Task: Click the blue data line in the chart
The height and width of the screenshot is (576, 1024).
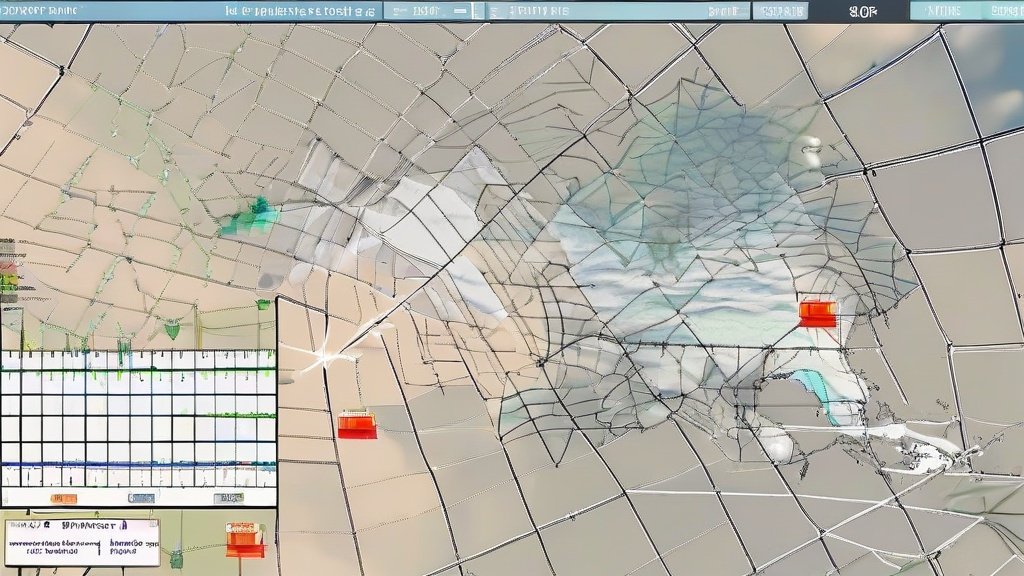Action: tap(138, 464)
